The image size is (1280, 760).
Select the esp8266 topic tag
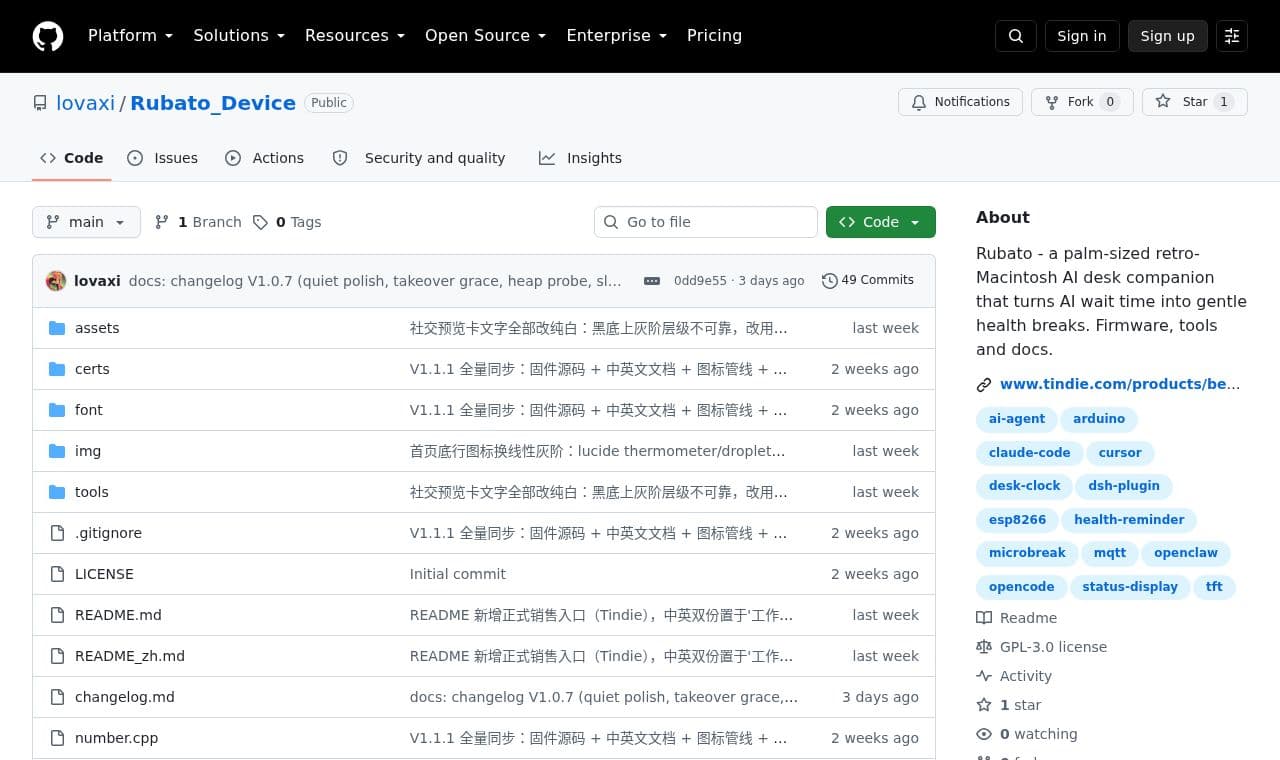[x=1017, y=520]
